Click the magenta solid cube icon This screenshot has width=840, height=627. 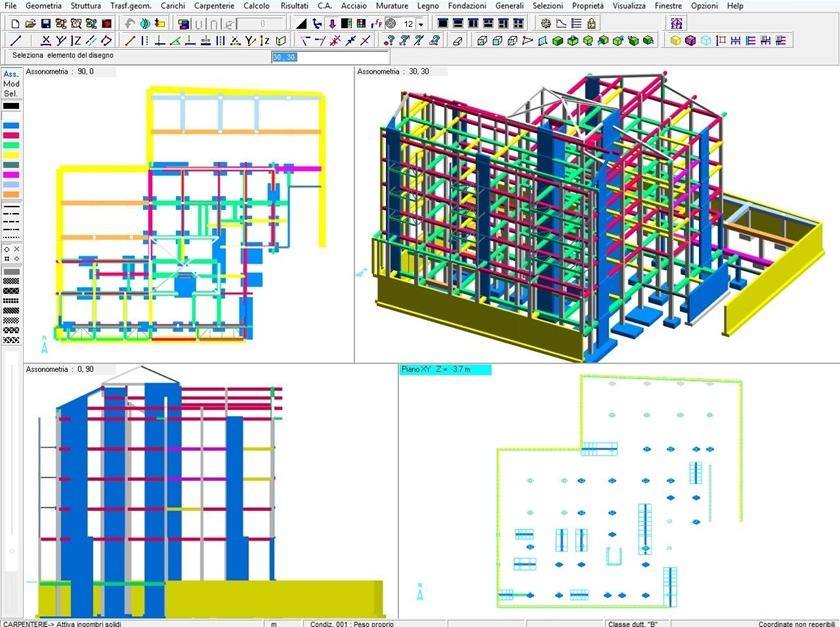pyautogui.click(x=691, y=41)
